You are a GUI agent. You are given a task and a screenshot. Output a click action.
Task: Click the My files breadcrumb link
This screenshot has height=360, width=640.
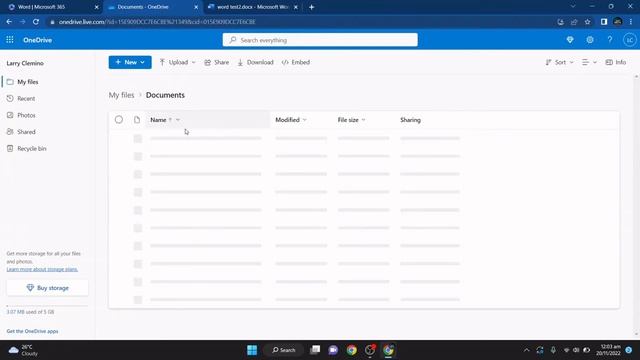pos(121,95)
